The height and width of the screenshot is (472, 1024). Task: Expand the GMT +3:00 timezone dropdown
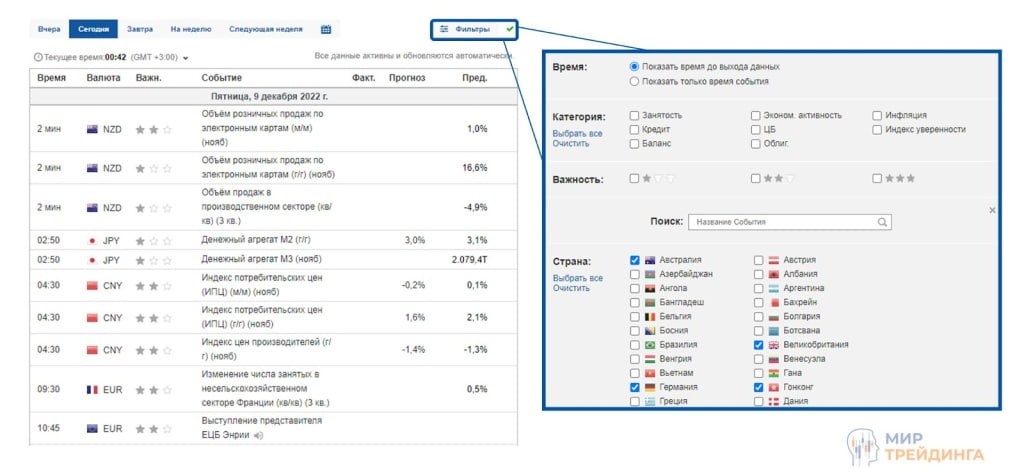pos(186,59)
